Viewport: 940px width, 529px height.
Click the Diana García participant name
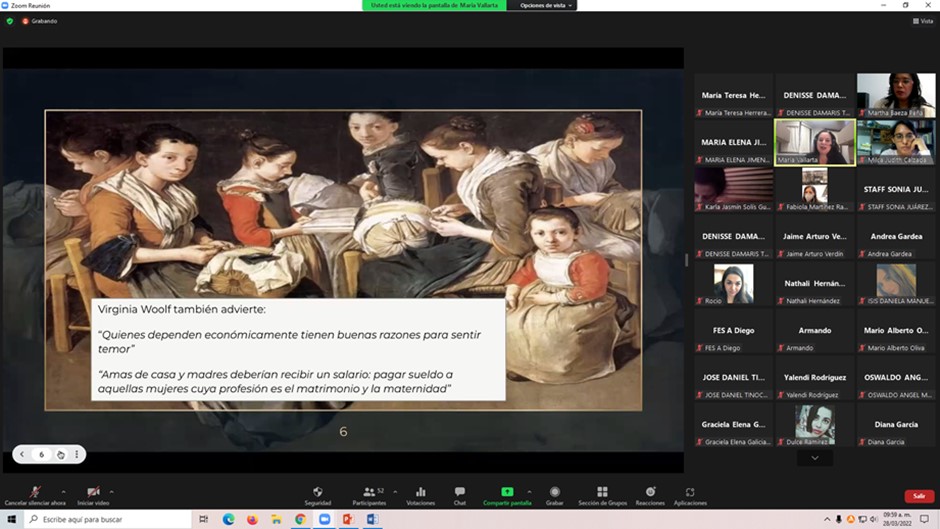[x=896, y=424]
